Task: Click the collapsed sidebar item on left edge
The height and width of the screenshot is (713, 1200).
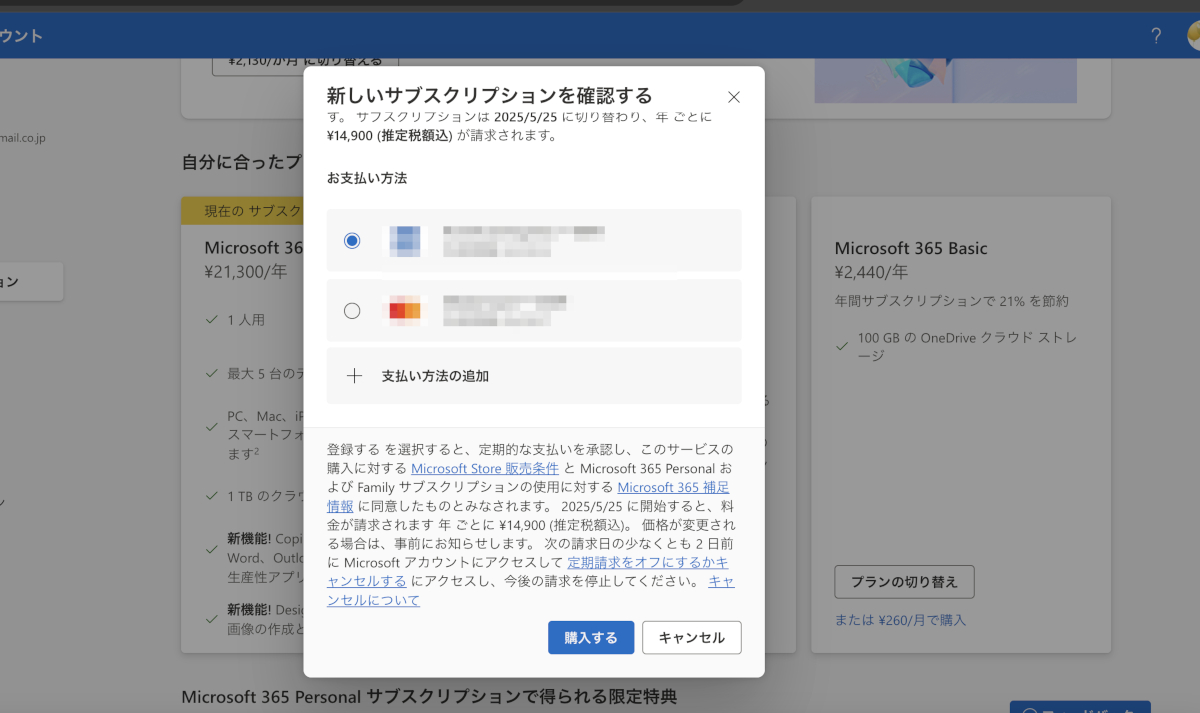Action: click(x=25, y=281)
